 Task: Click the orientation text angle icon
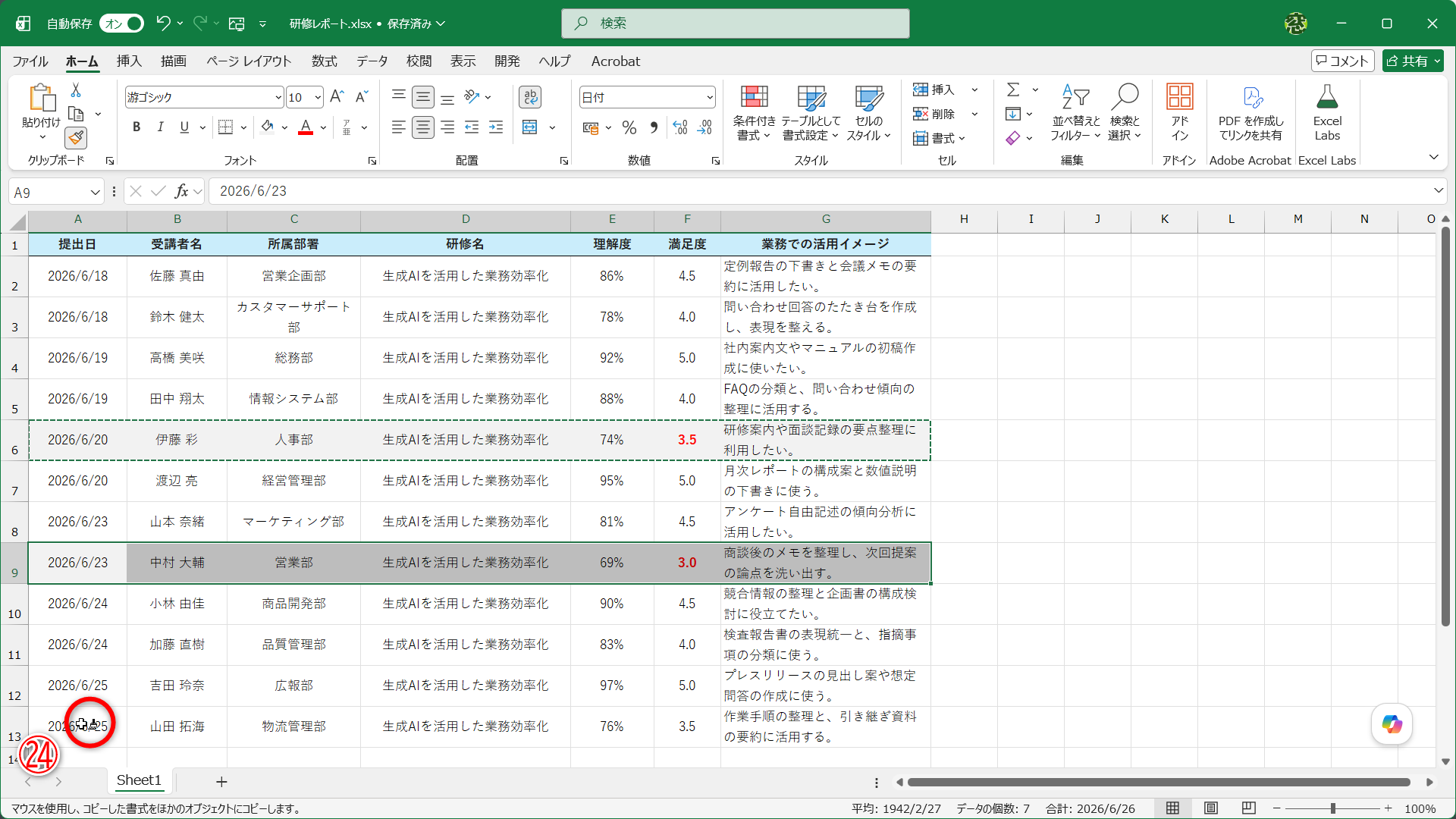tap(472, 96)
